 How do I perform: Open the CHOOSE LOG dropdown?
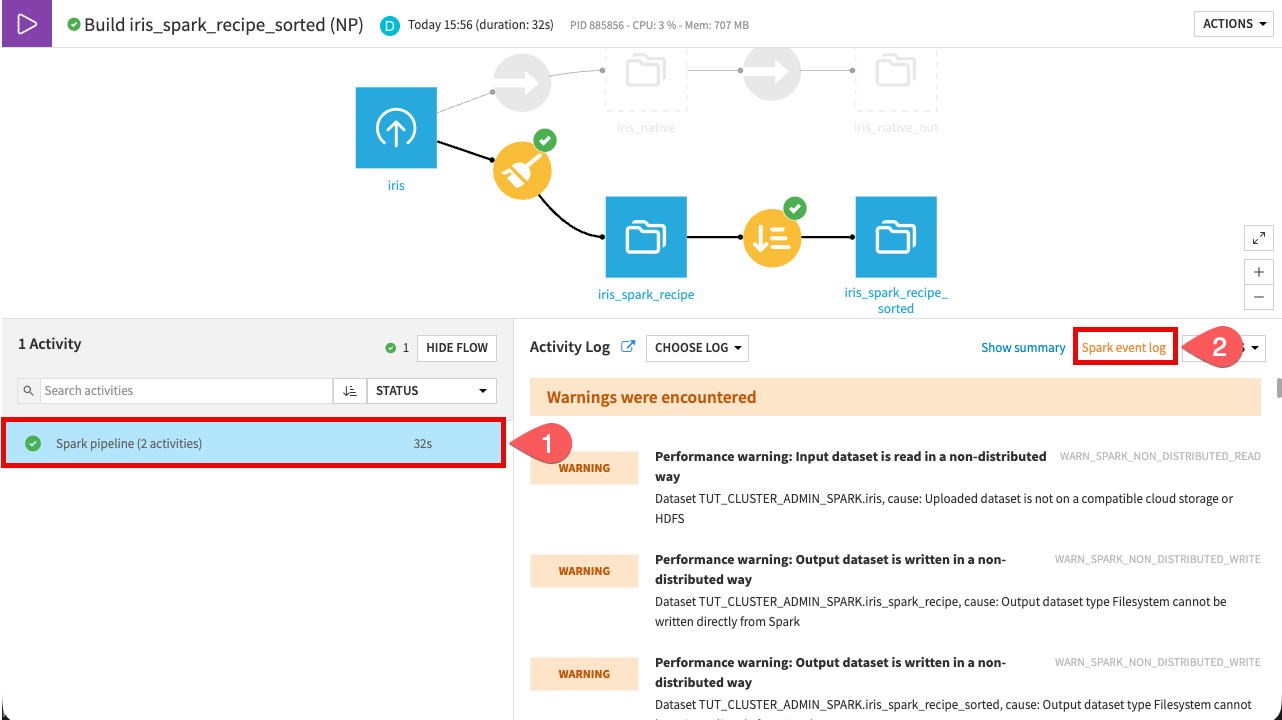pos(697,348)
